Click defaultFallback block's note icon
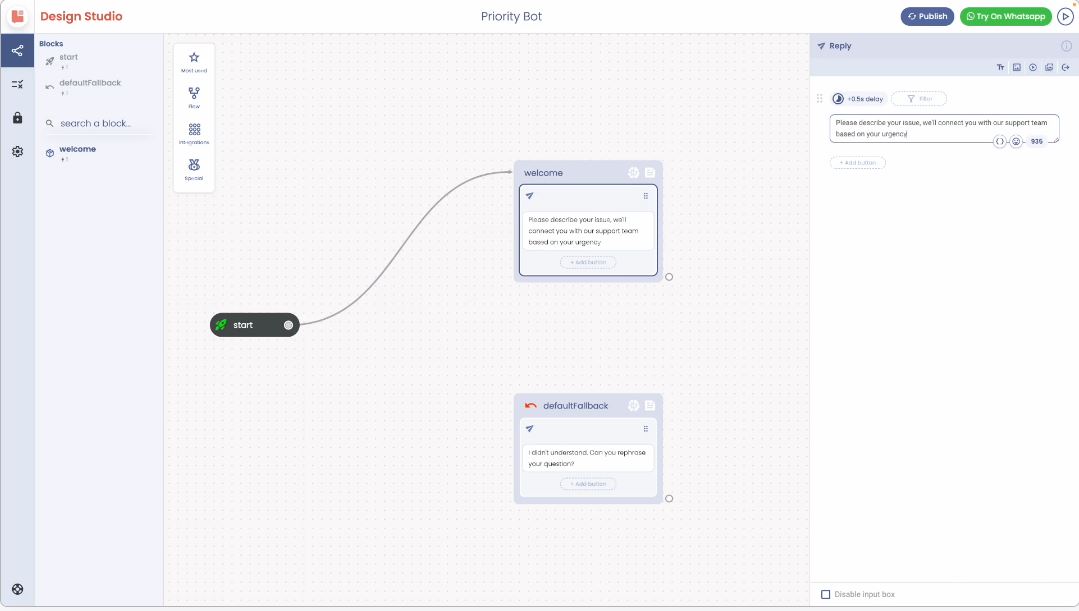 click(x=650, y=406)
